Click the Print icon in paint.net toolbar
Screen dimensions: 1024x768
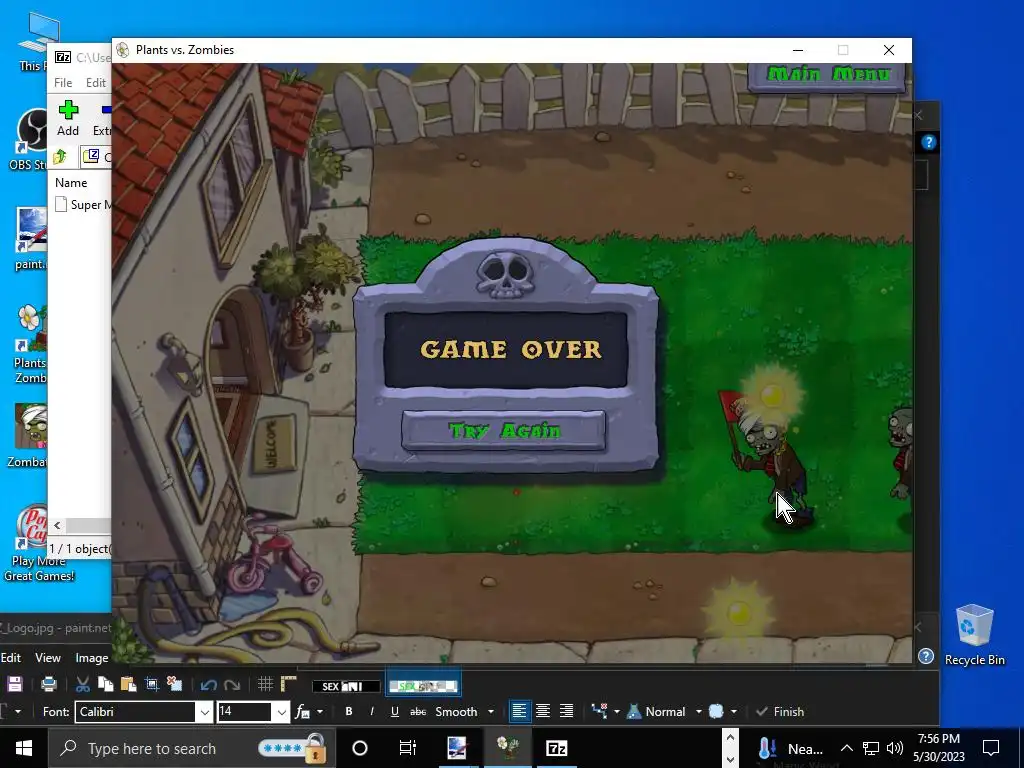click(x=48, y=684)
